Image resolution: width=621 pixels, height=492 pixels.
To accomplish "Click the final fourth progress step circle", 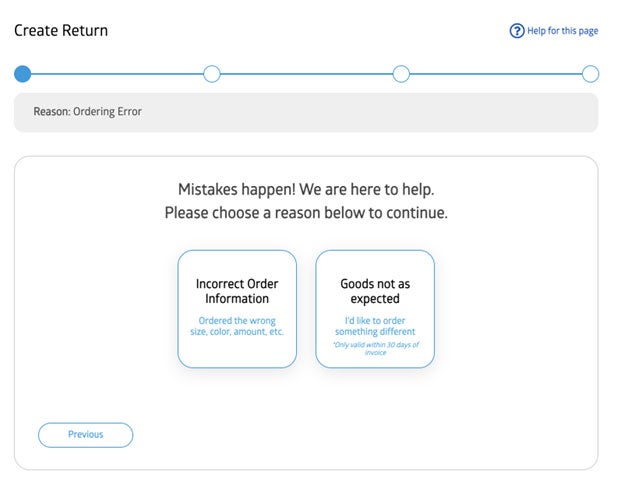I will pos(590,74).
